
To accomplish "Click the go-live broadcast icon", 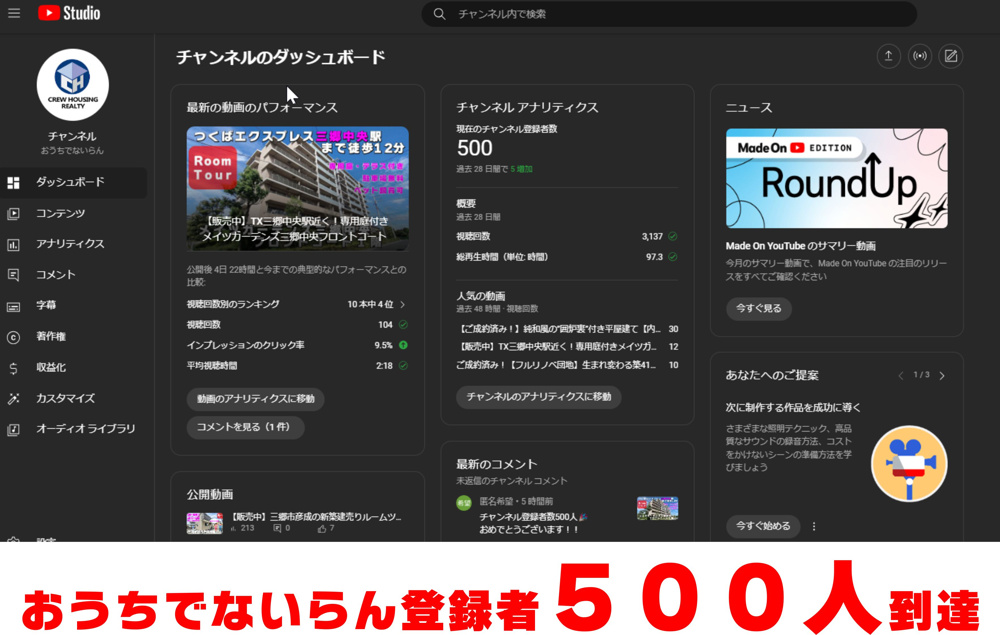I will tap(920, 56).
